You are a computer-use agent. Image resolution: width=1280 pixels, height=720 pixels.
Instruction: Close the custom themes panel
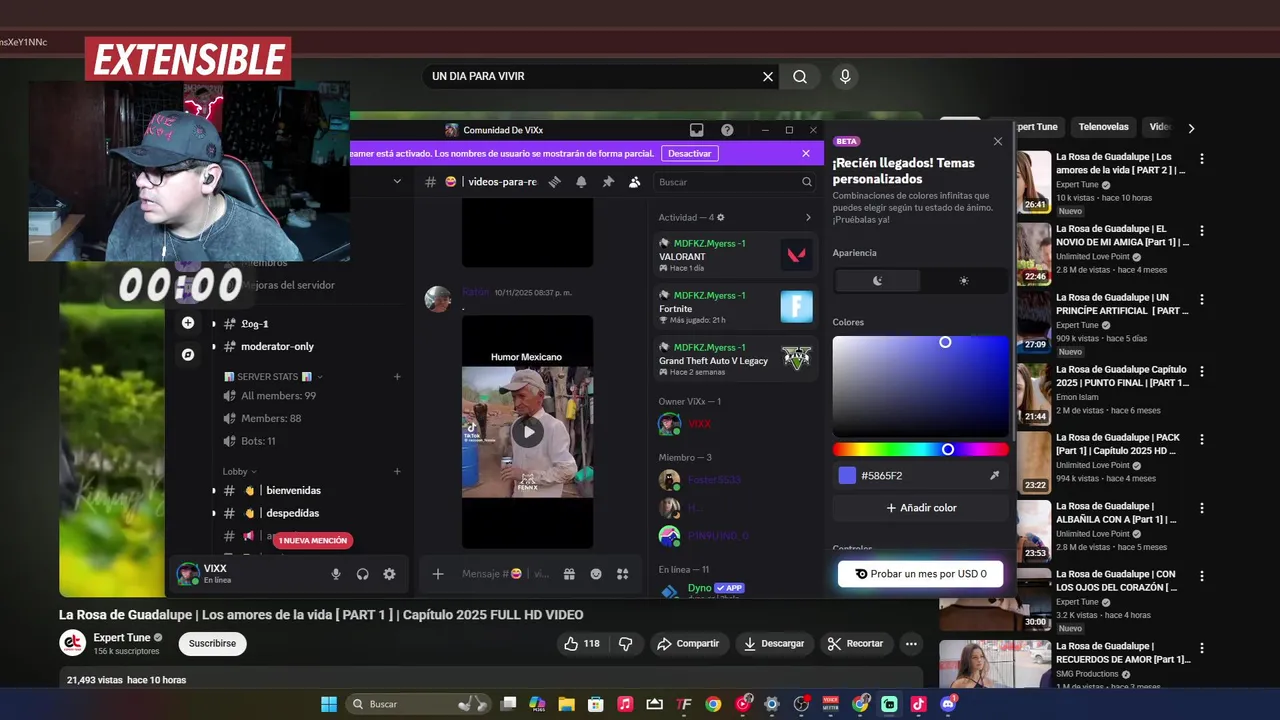coord(997,141)
